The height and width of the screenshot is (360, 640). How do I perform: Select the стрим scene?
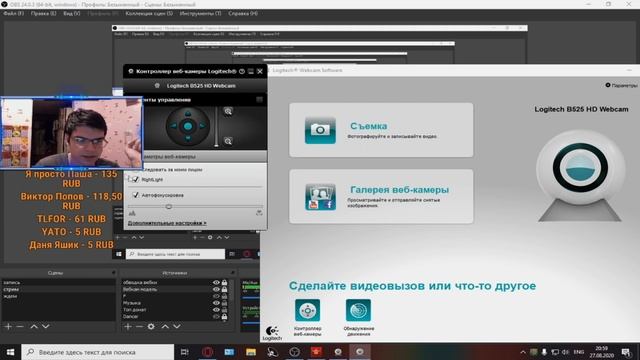[59, 289]
